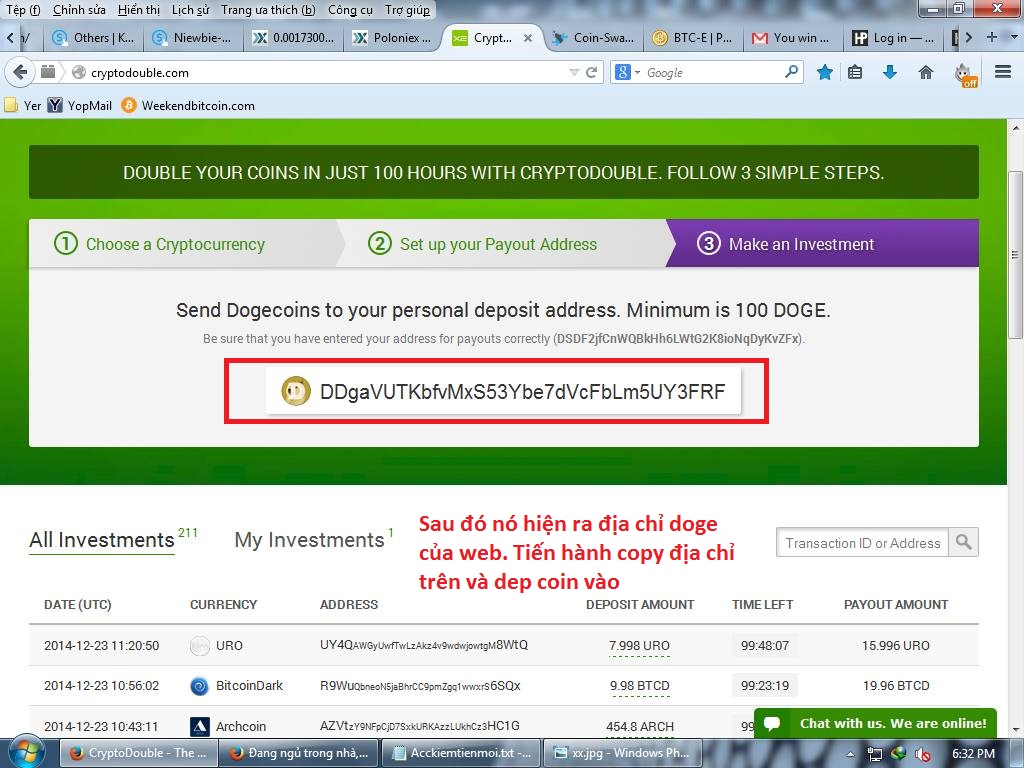Open Acckiemtienmoi.txt in the taskbar
Screen dimensions: 1024x768
[x=461, y=753]
